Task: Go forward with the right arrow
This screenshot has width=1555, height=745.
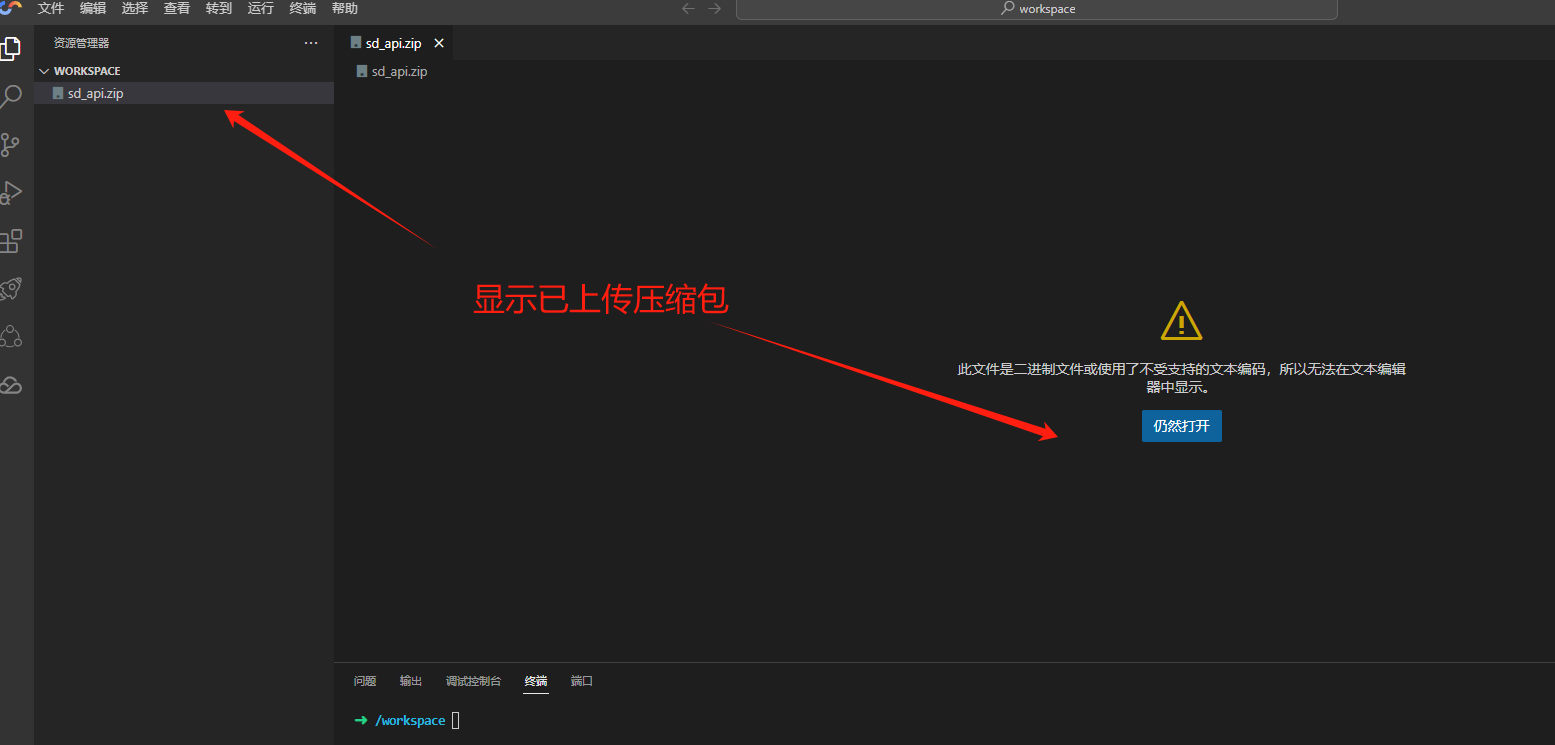Action: click(x=714, y=8)
